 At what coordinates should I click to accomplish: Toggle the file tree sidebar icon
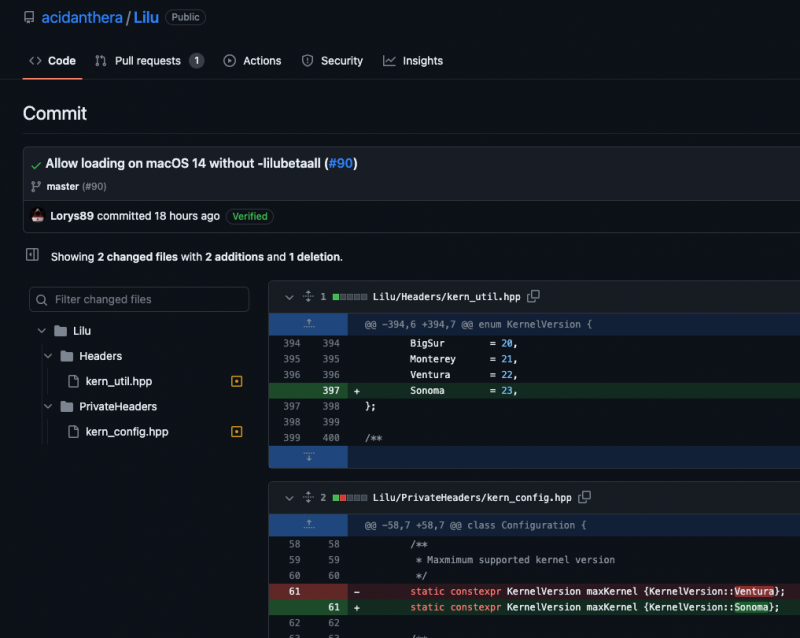coord(32,254)
